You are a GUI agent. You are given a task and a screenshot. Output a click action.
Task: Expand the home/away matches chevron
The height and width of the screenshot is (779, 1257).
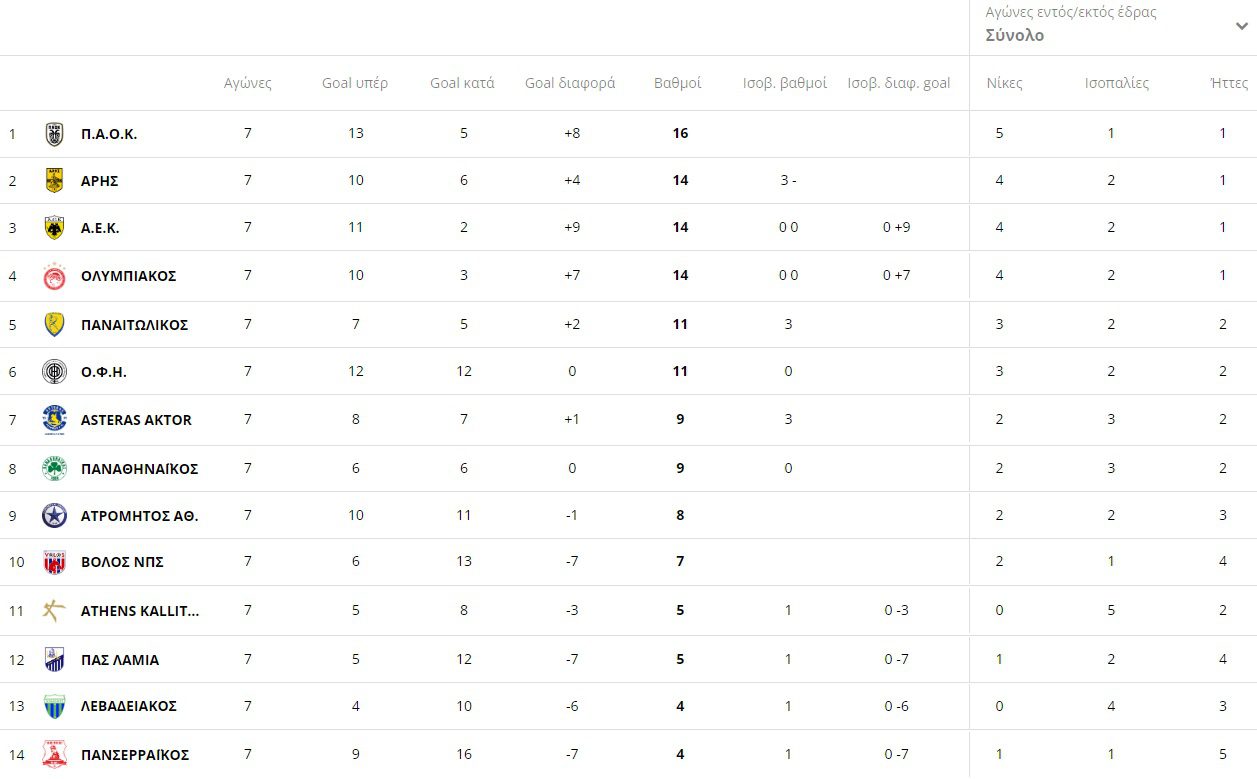click(1241, 27)
